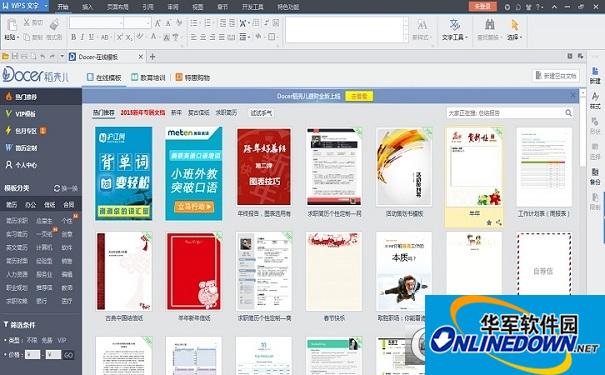
Task: Toggle Underline formatting (U)
Action: (91, 37)
